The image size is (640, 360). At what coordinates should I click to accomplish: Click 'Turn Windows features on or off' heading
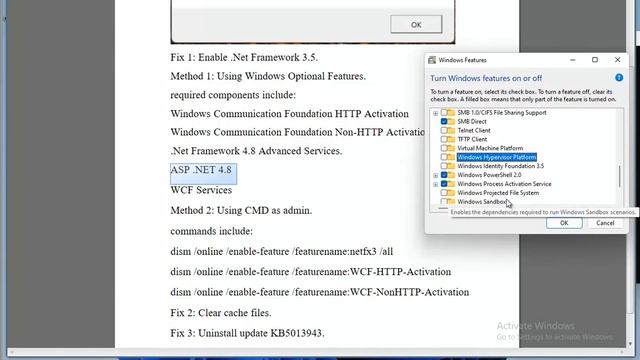click(x=486, y=78)
